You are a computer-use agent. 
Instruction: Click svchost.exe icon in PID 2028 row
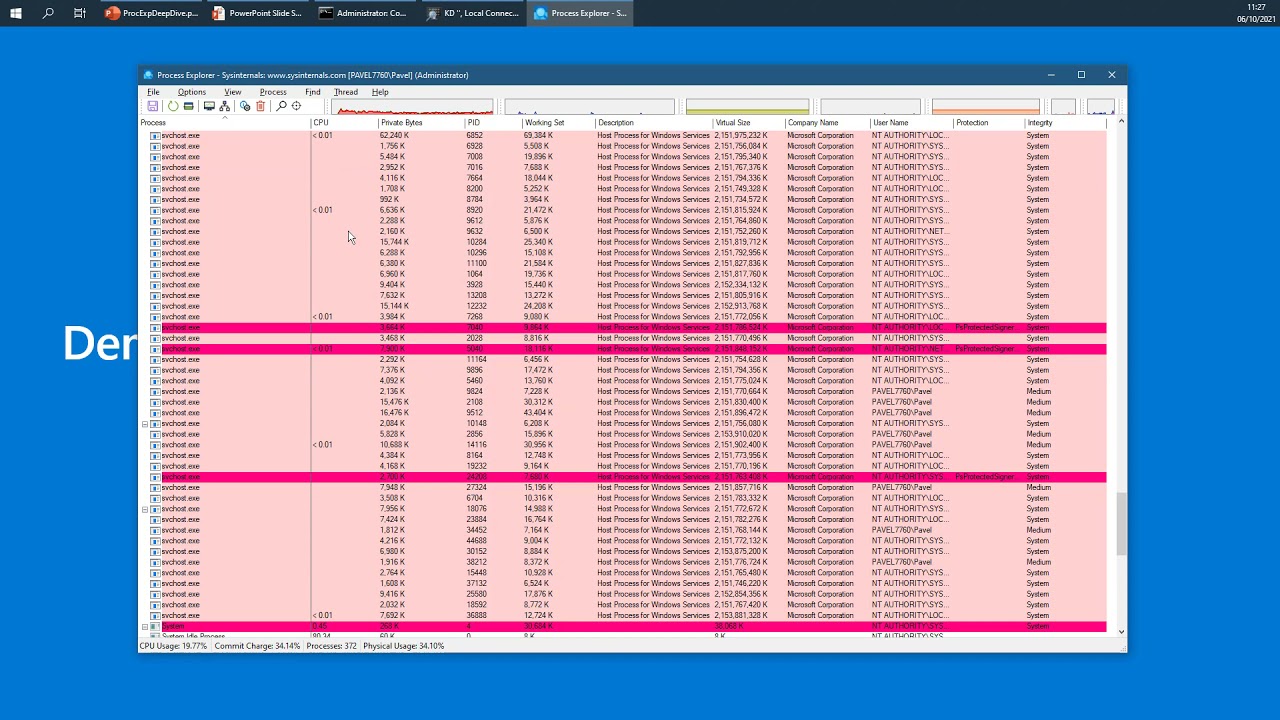tap(155, 338)
